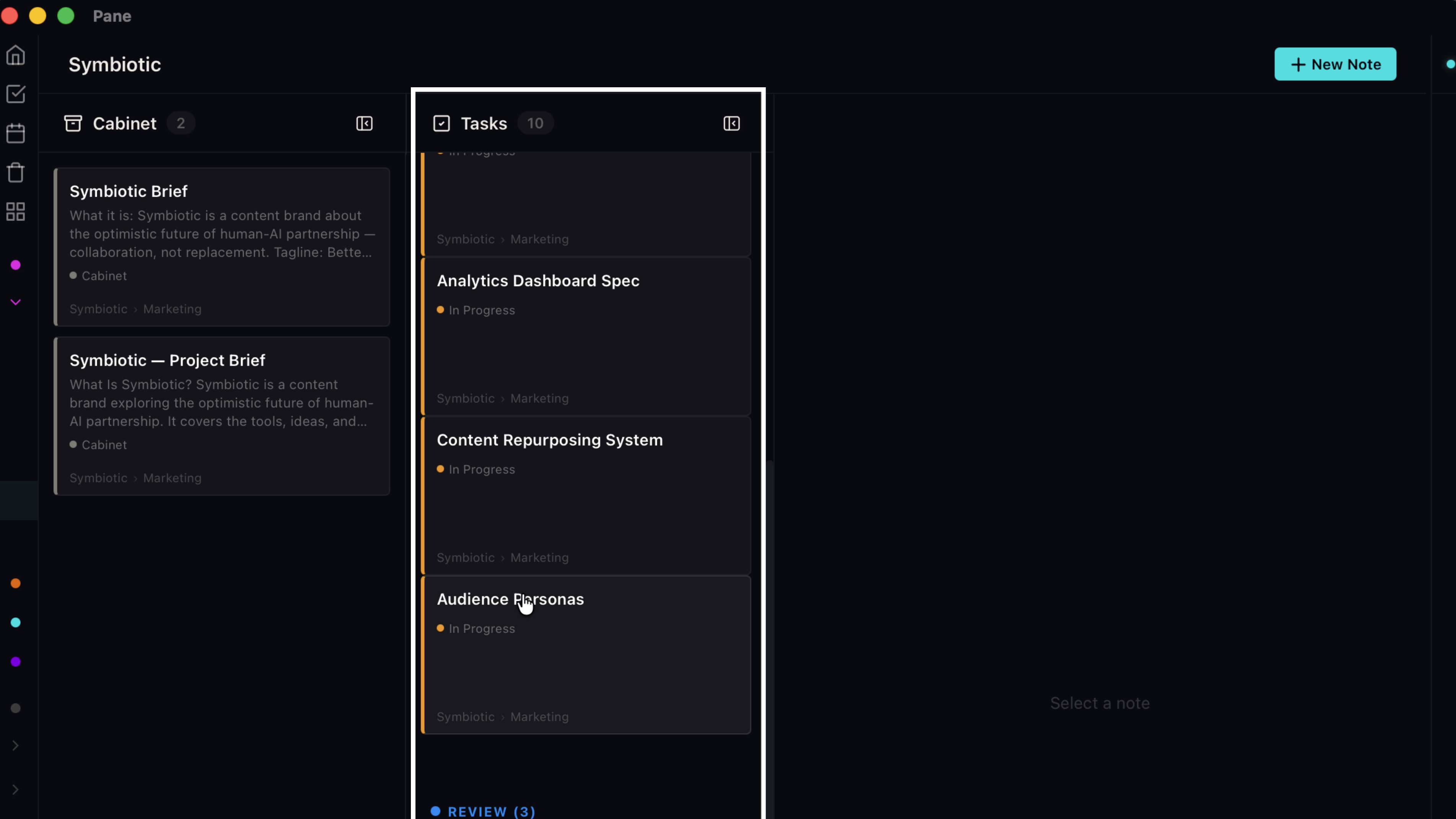Select the magenta workspace dot in sidebar
Image resolution: width=1456 pixels, height=819 pixels.
pos(16,265)
